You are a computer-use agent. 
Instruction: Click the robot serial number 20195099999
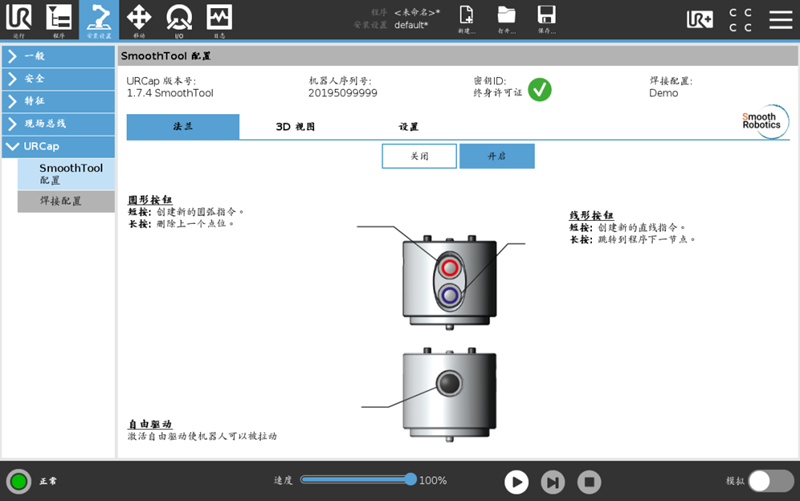tap(343, 93)
